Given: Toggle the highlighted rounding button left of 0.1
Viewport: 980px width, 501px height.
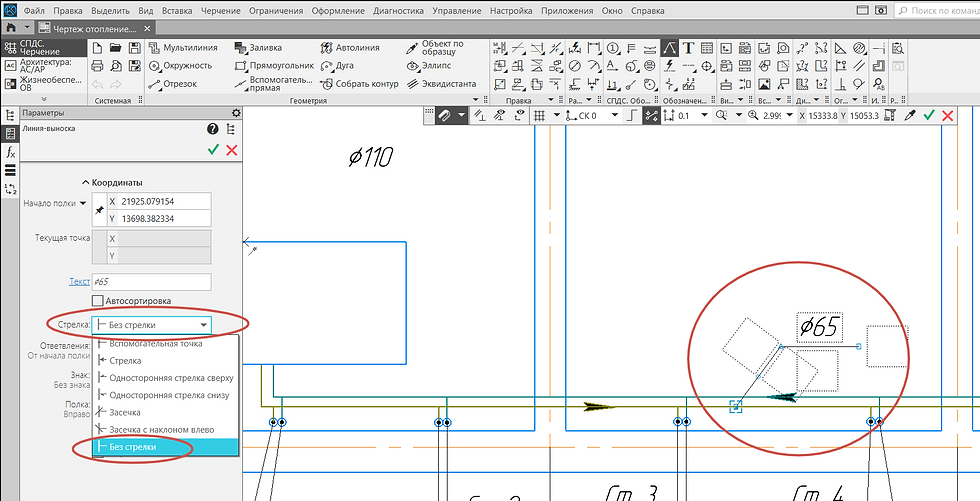Looking at the screenshot, I should click(651, 116).
